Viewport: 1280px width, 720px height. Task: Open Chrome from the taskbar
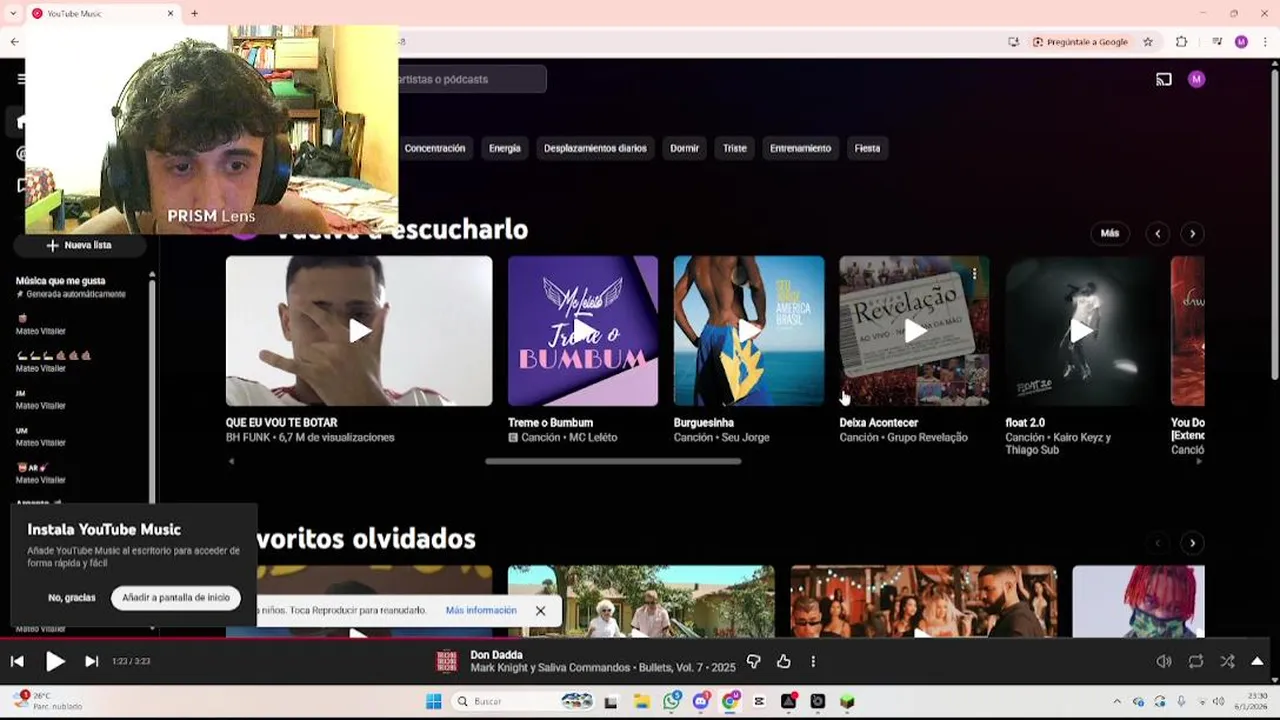point(730,701)
